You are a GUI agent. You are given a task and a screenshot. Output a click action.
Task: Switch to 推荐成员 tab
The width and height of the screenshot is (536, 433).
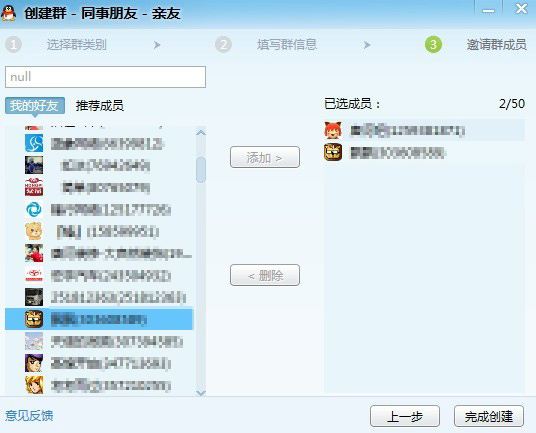(100, 106)
